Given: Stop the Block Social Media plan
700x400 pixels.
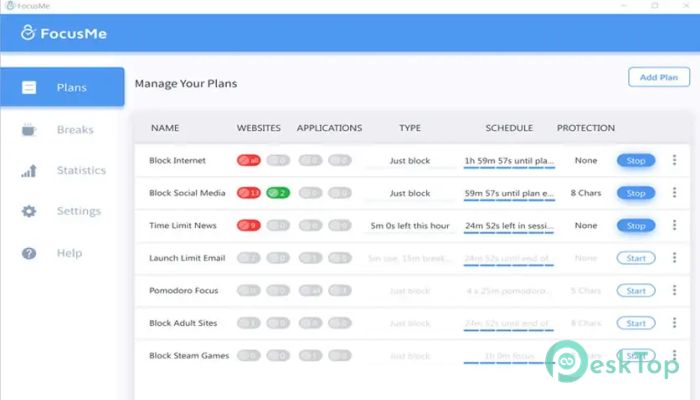Looking at the screenshot, I should tap(636, 193).
